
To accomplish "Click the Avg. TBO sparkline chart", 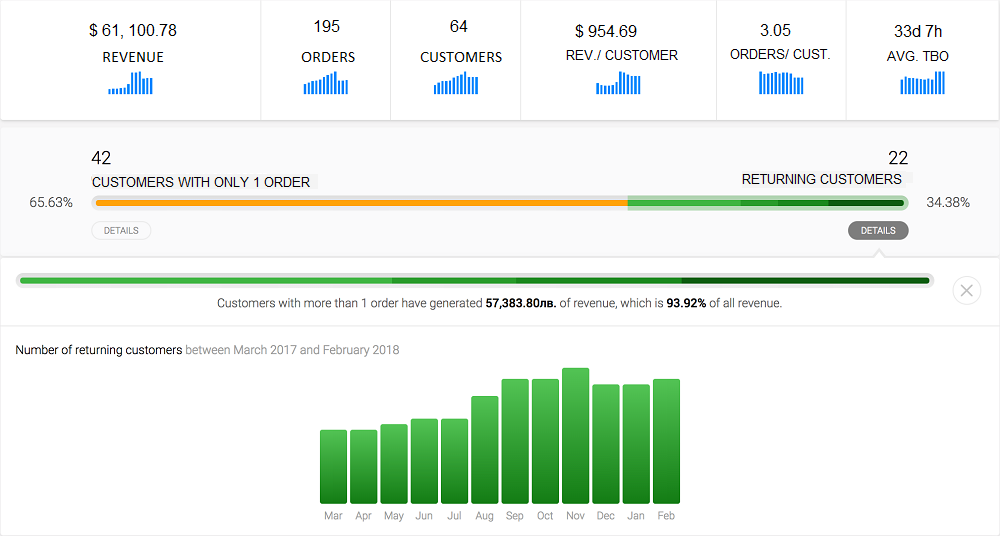I will click(922, 84).
